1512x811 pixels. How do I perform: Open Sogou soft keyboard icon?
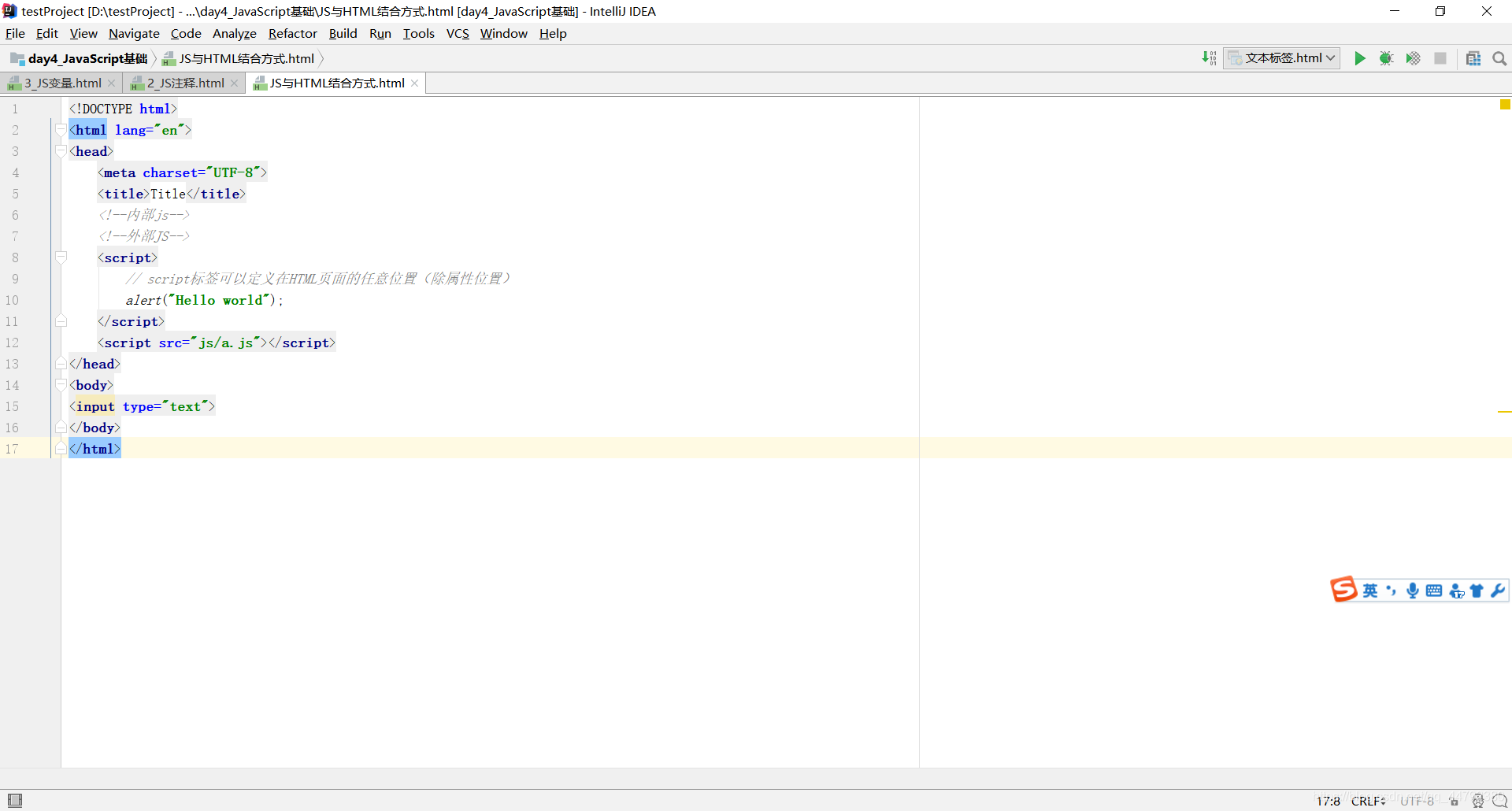tap(1434, 591)
